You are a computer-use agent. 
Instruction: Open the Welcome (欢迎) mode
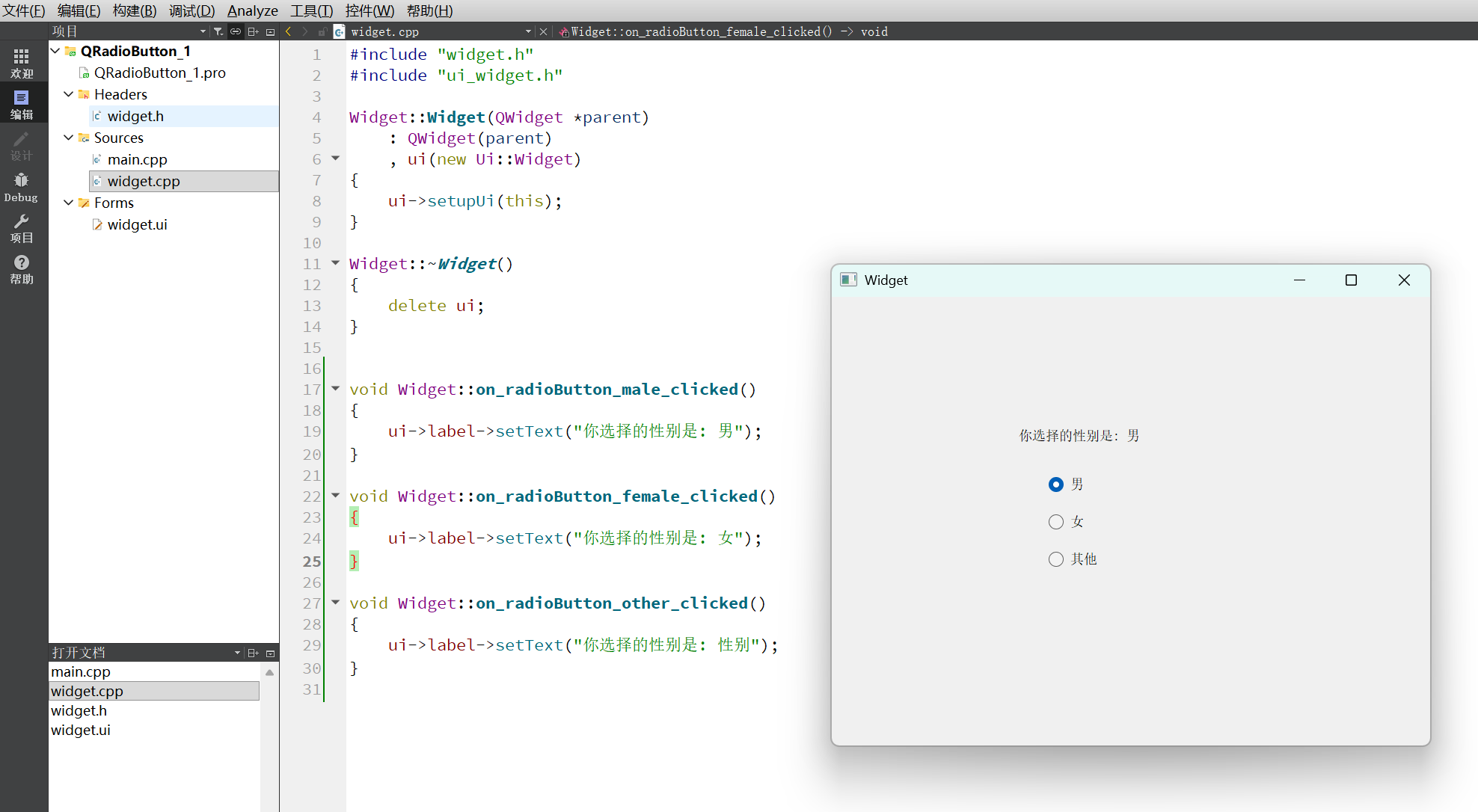[21, 63]
